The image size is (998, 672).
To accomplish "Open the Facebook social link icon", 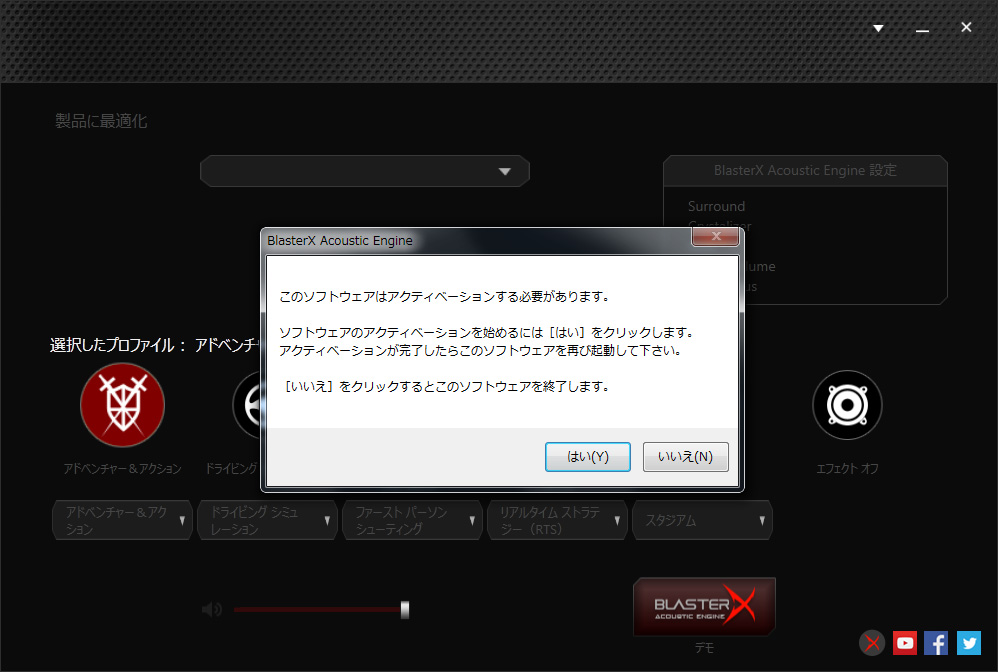I will tap(936, 643).
